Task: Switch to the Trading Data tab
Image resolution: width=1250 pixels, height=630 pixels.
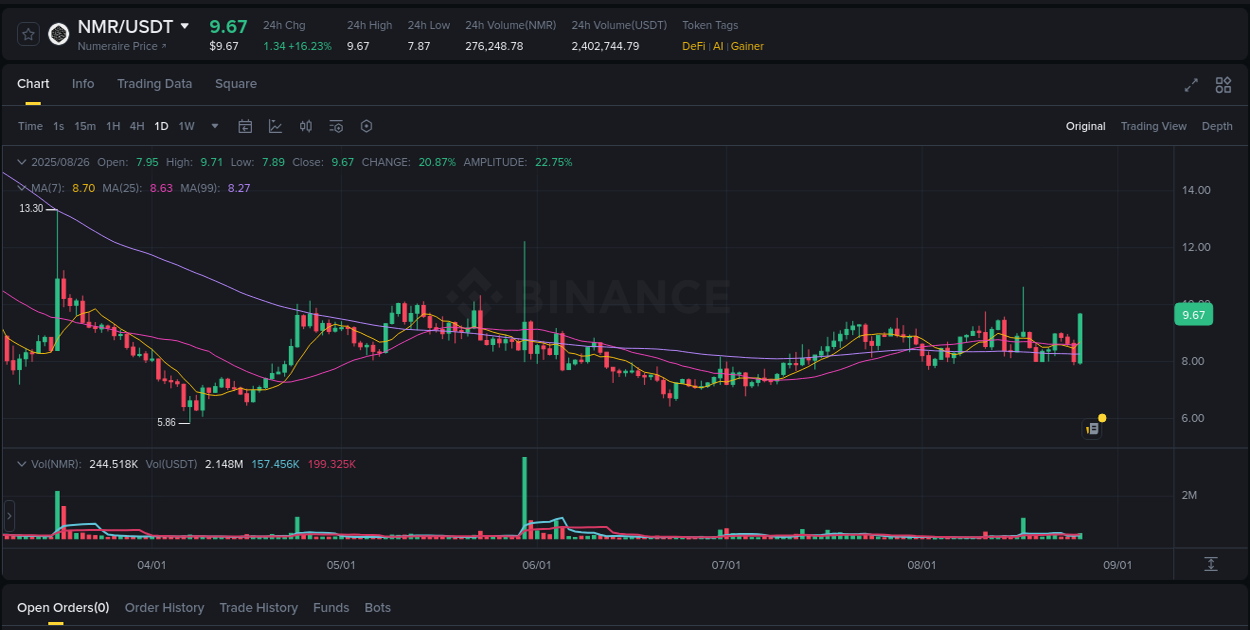Action: click(154, 84)
